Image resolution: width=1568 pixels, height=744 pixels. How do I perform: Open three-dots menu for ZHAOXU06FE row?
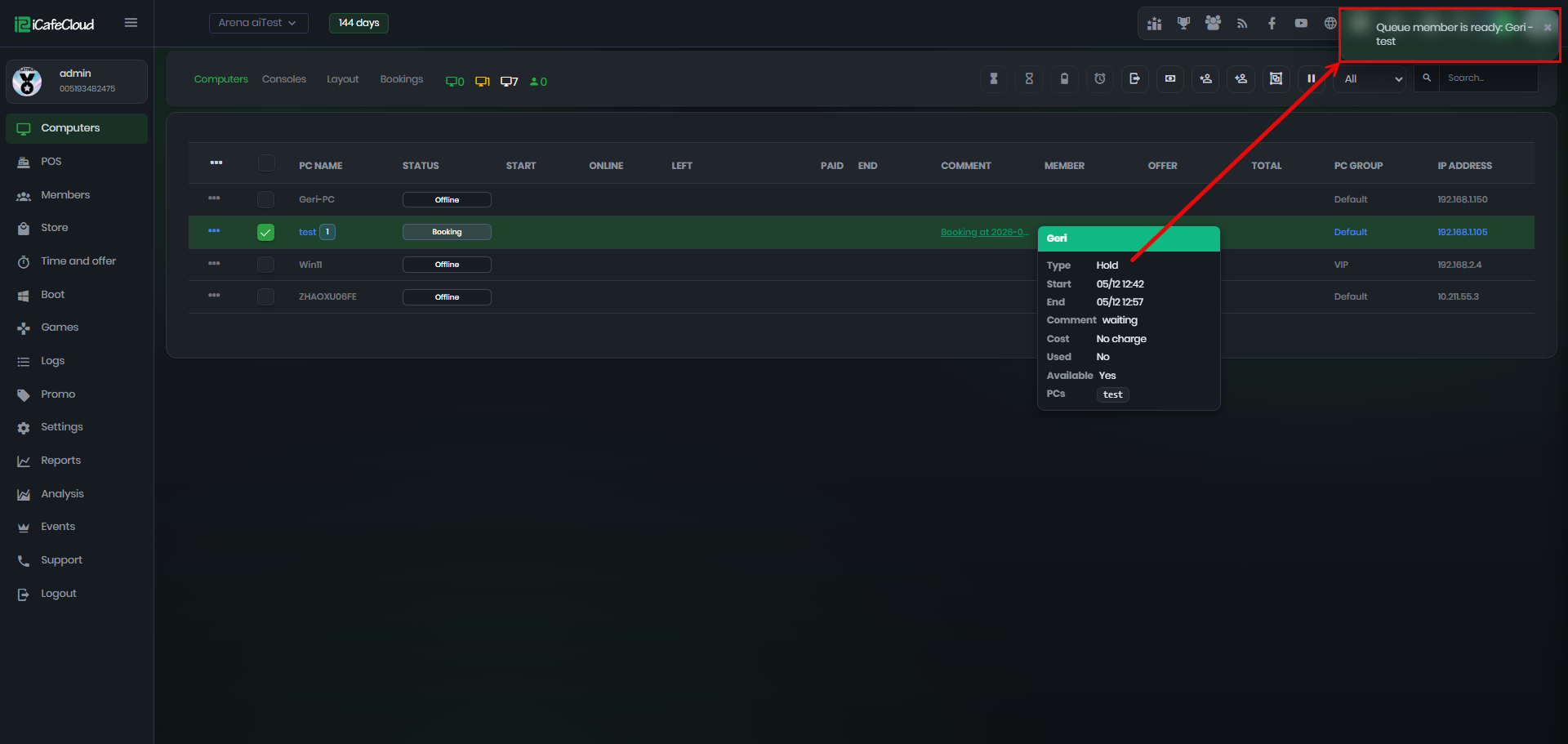(x=214, y=295)
